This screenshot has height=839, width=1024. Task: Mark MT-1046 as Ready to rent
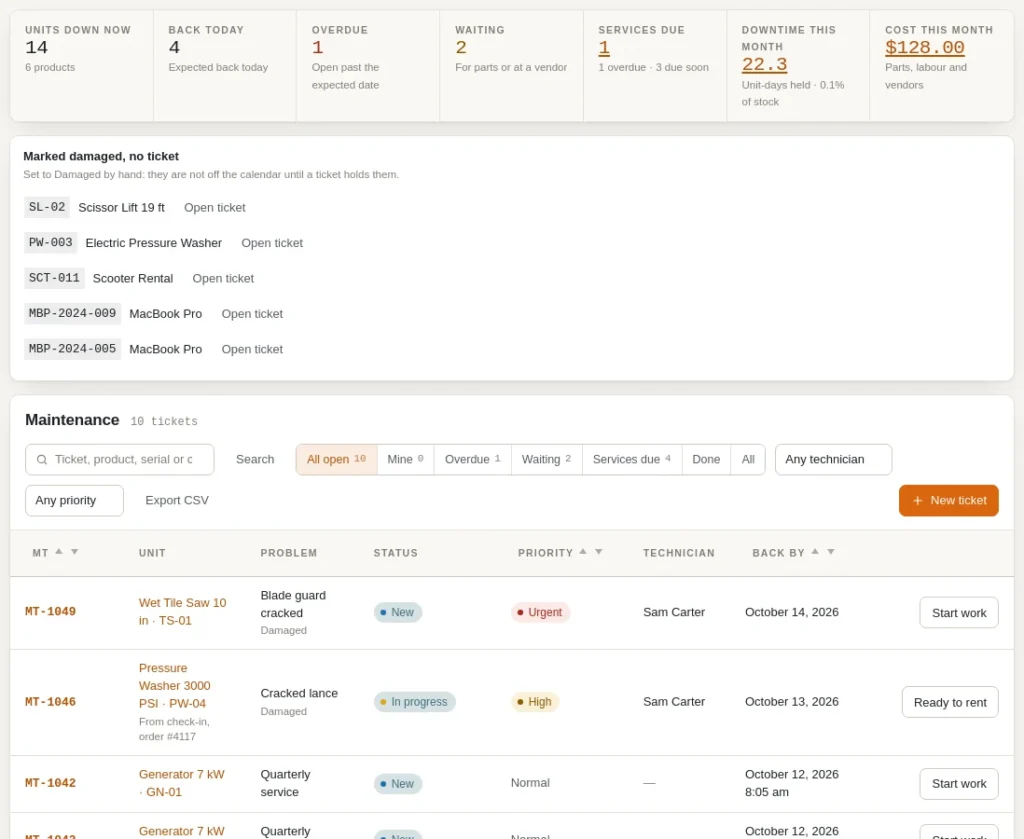coord(950,702)
